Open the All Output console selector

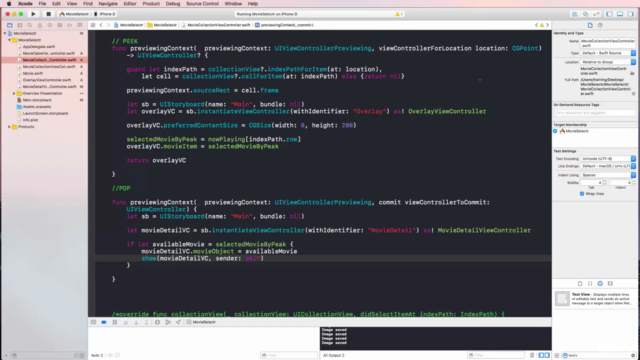tap(334, 356)
